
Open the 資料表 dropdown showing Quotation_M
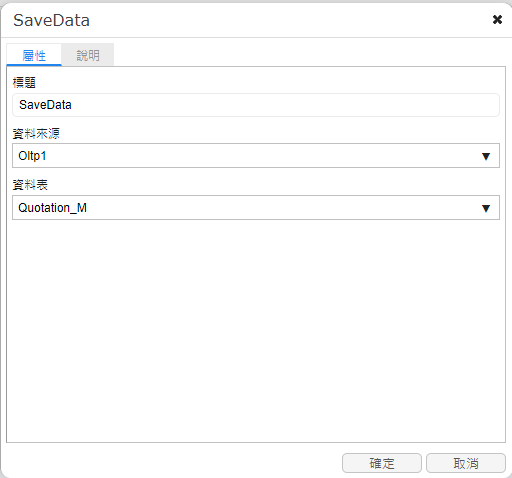click(256, 208)
